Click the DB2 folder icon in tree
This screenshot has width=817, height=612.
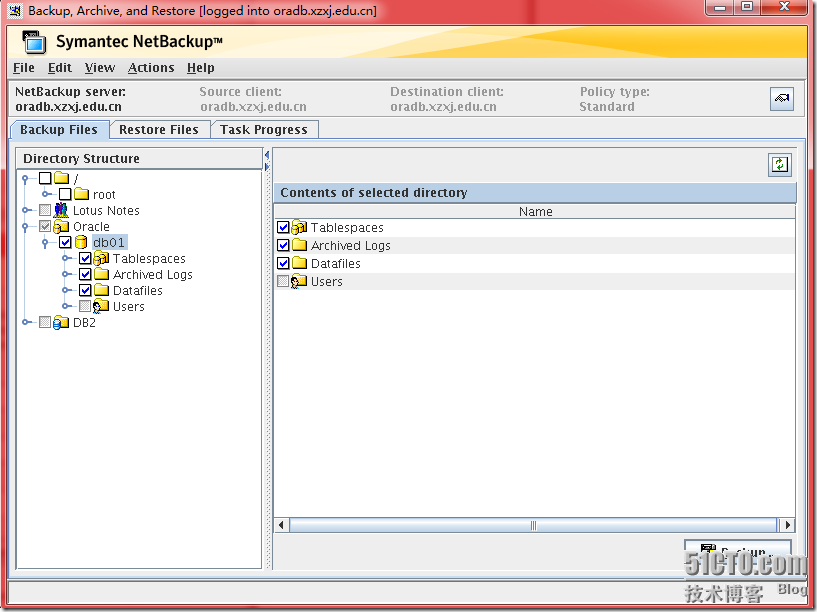[61, 322]
